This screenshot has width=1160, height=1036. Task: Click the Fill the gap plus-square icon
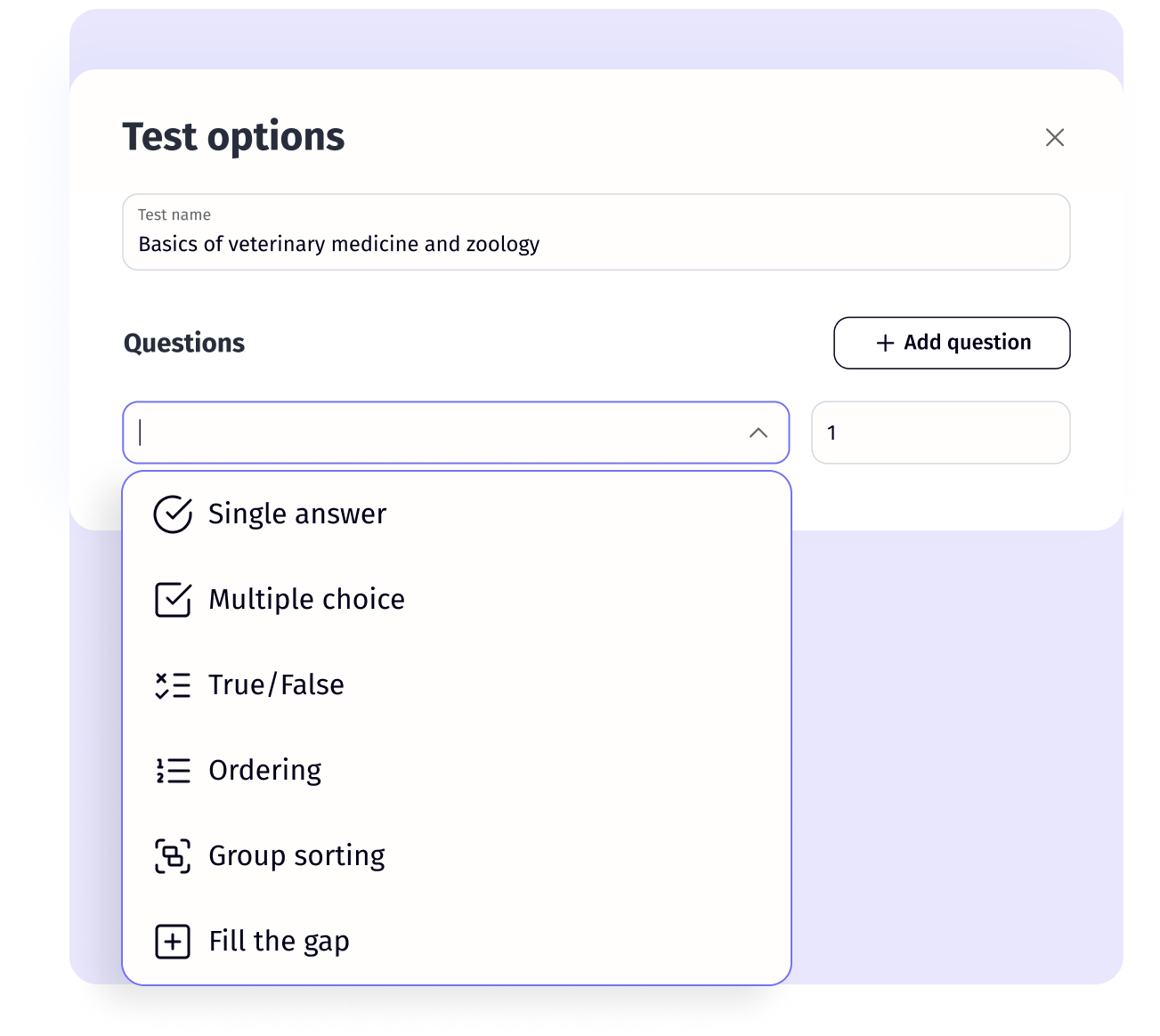point(173,941)
